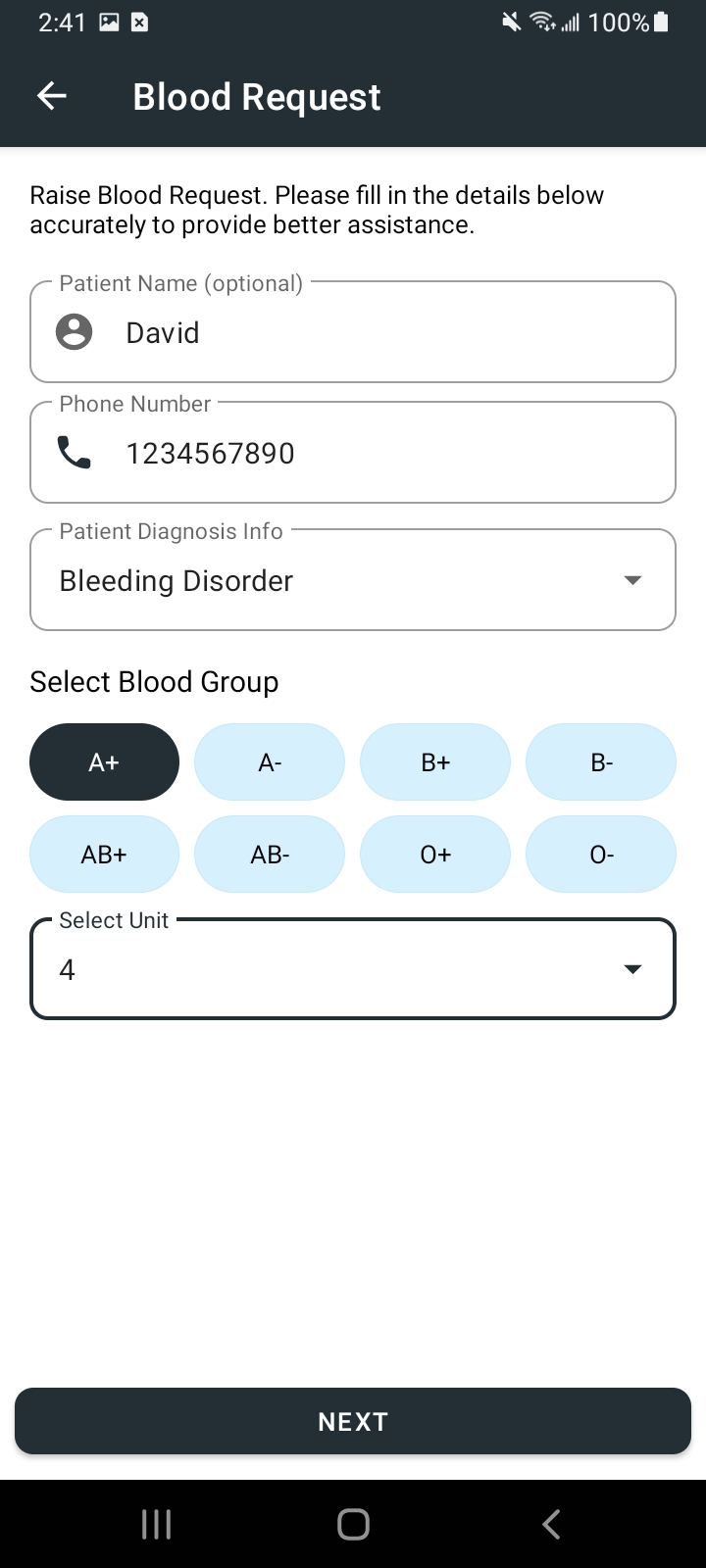Edit the Patient Name field David

tap(353, 332)
